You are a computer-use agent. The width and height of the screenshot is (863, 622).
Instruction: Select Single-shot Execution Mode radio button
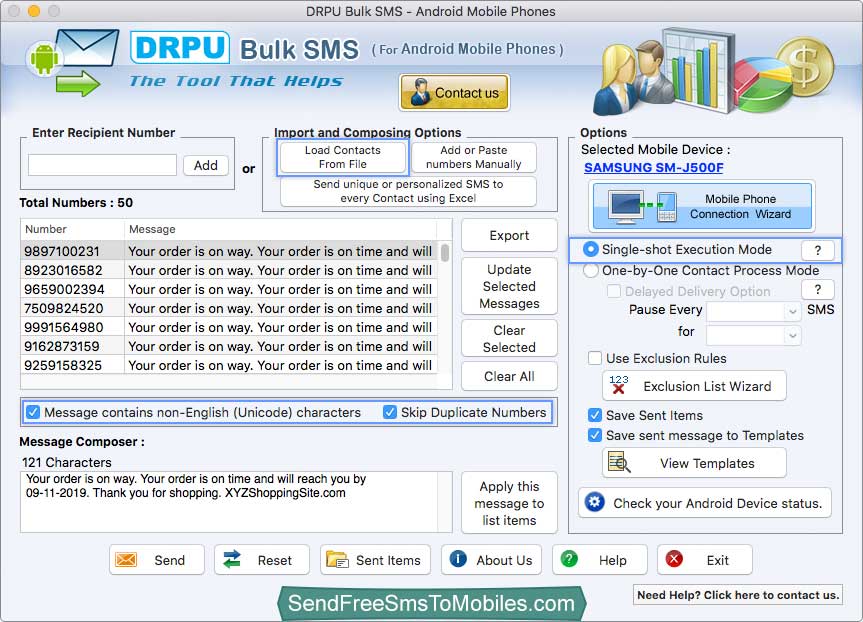pyautogui.click(x=591, y=249)
